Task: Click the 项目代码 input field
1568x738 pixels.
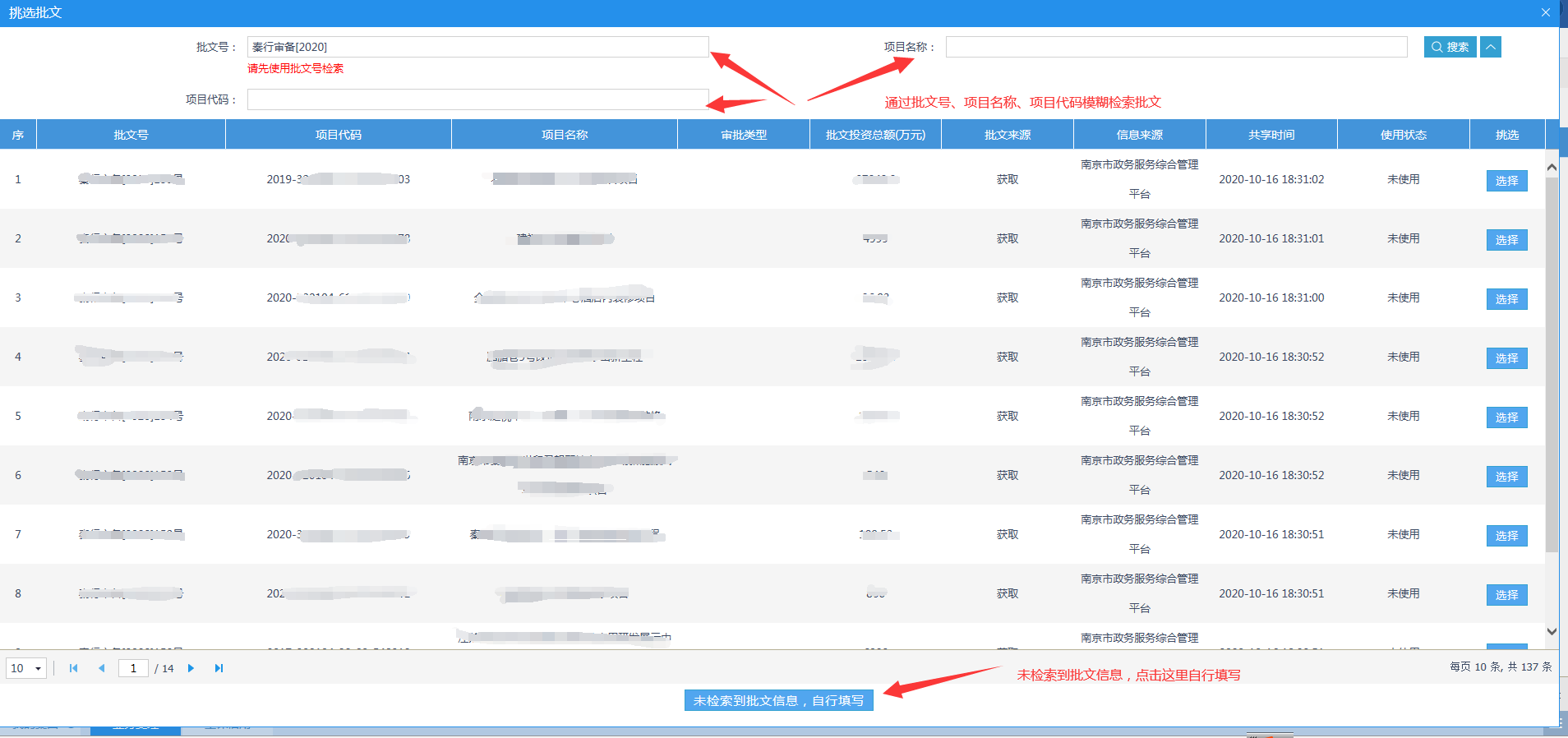Action: click(x=477, y=99)
